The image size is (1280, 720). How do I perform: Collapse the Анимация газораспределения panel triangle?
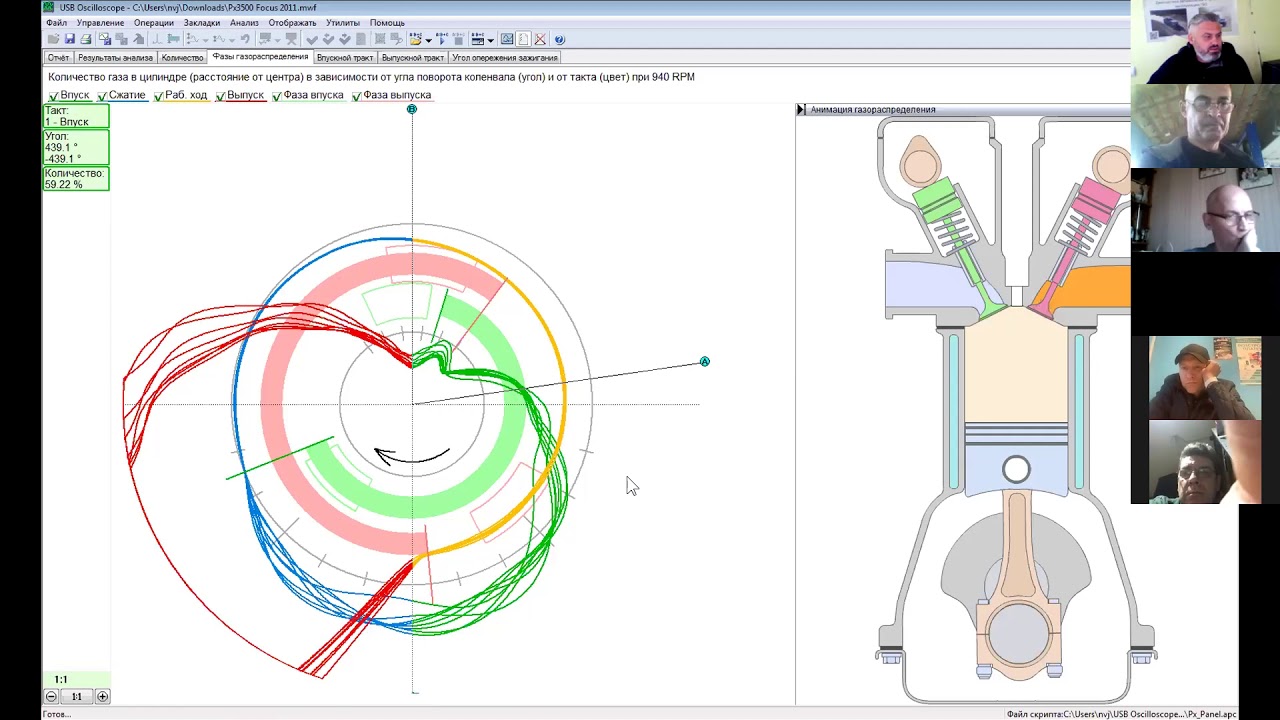click(800, 109)
